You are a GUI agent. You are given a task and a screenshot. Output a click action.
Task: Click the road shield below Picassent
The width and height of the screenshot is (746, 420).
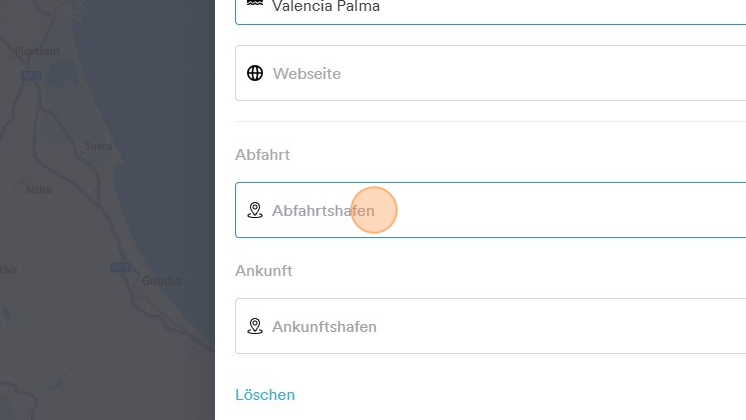[32, 75]
